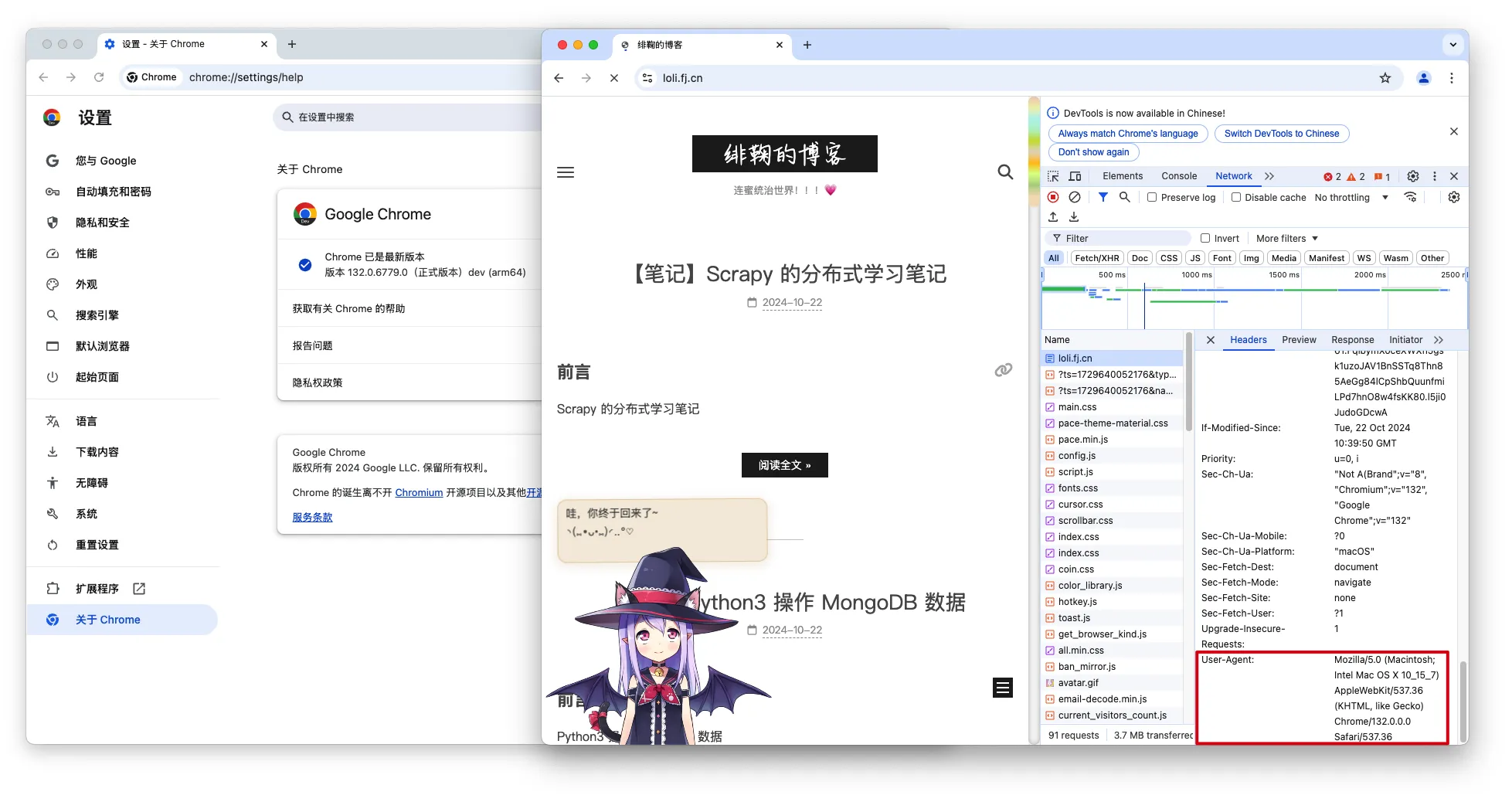Image resolution: width=1512 pixels, height=802 pixels.
Task: Open the No throttling dropdown
Action: pos(1352,197)
